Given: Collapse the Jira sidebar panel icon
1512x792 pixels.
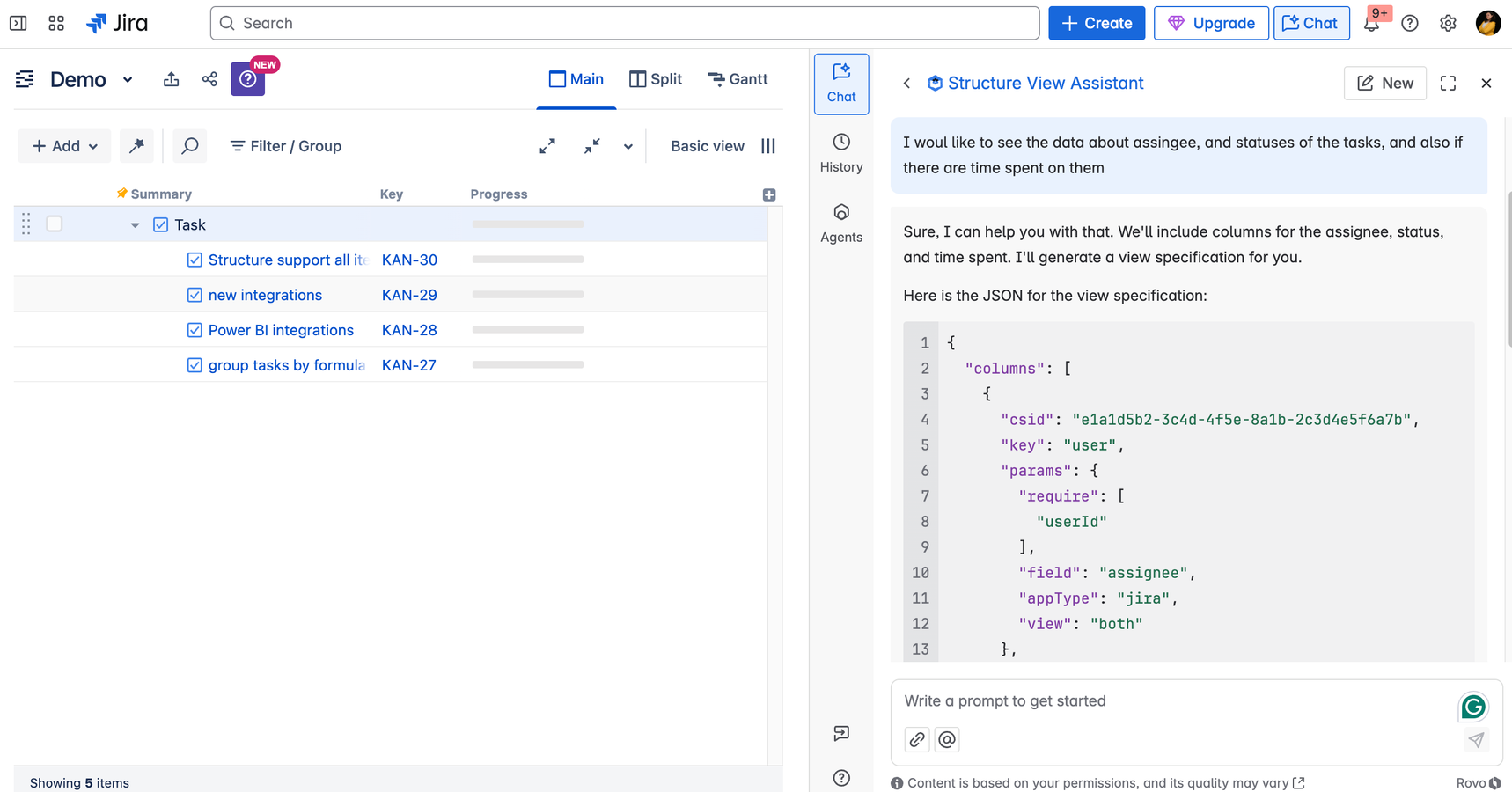Looking at the screenshot, I should click(x=18, y=23).
